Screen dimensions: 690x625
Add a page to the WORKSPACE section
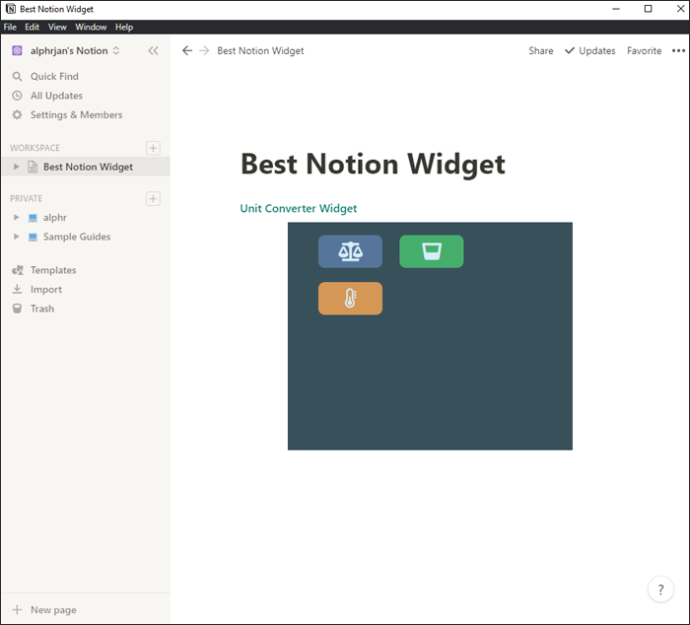153,148
